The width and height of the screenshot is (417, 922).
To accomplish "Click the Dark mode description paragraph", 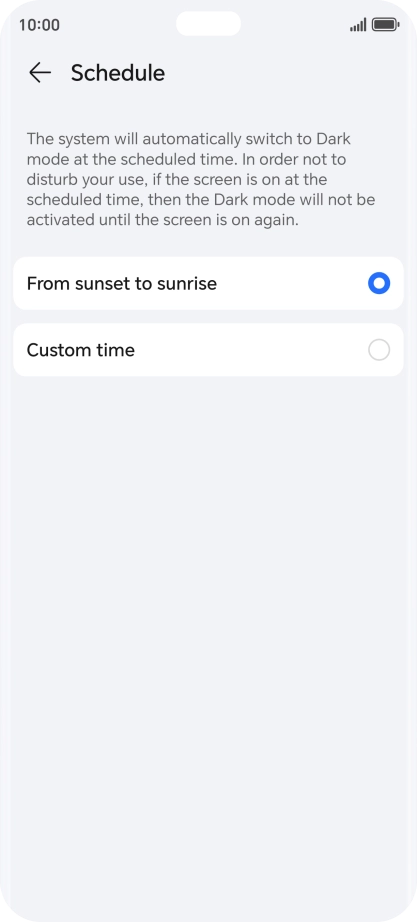I will click(201, 179).
